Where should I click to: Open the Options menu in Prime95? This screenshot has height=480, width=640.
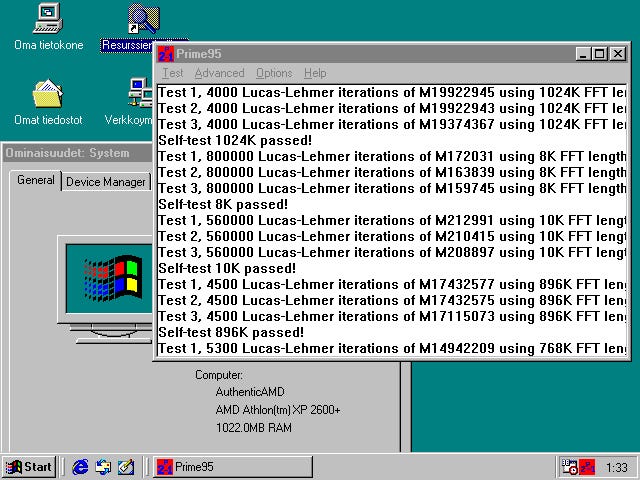tap(274, 73)
